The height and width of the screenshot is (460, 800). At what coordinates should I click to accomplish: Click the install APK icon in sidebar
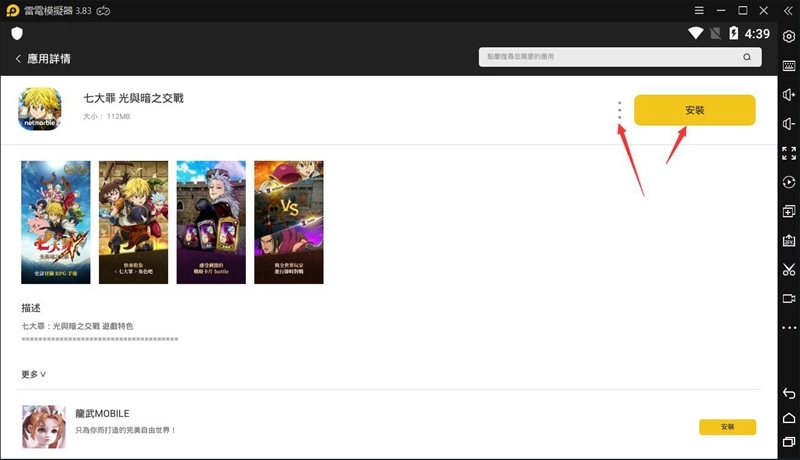coord(789,240)
